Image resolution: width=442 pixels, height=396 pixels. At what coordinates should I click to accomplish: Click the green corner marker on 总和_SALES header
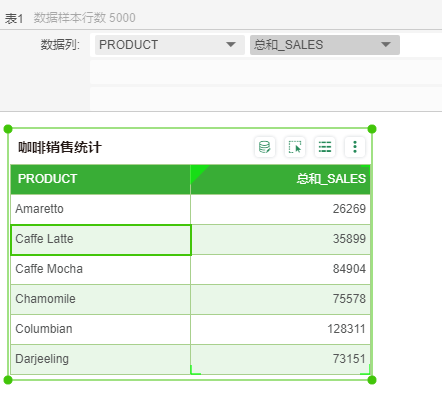pyautogui.click(x=198, y=172)
